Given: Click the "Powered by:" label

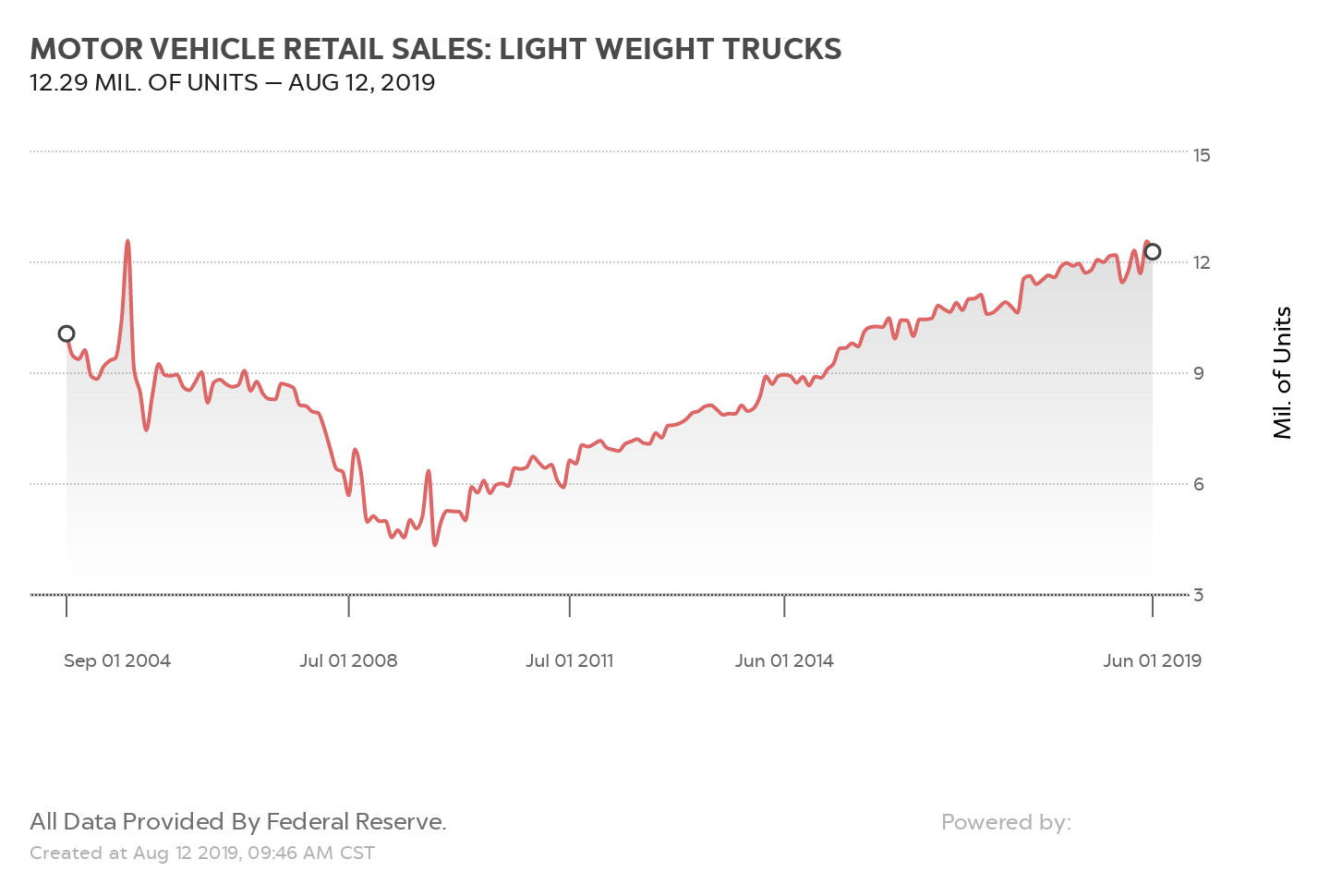Looking at the screenshot, I should point(1006,822).
